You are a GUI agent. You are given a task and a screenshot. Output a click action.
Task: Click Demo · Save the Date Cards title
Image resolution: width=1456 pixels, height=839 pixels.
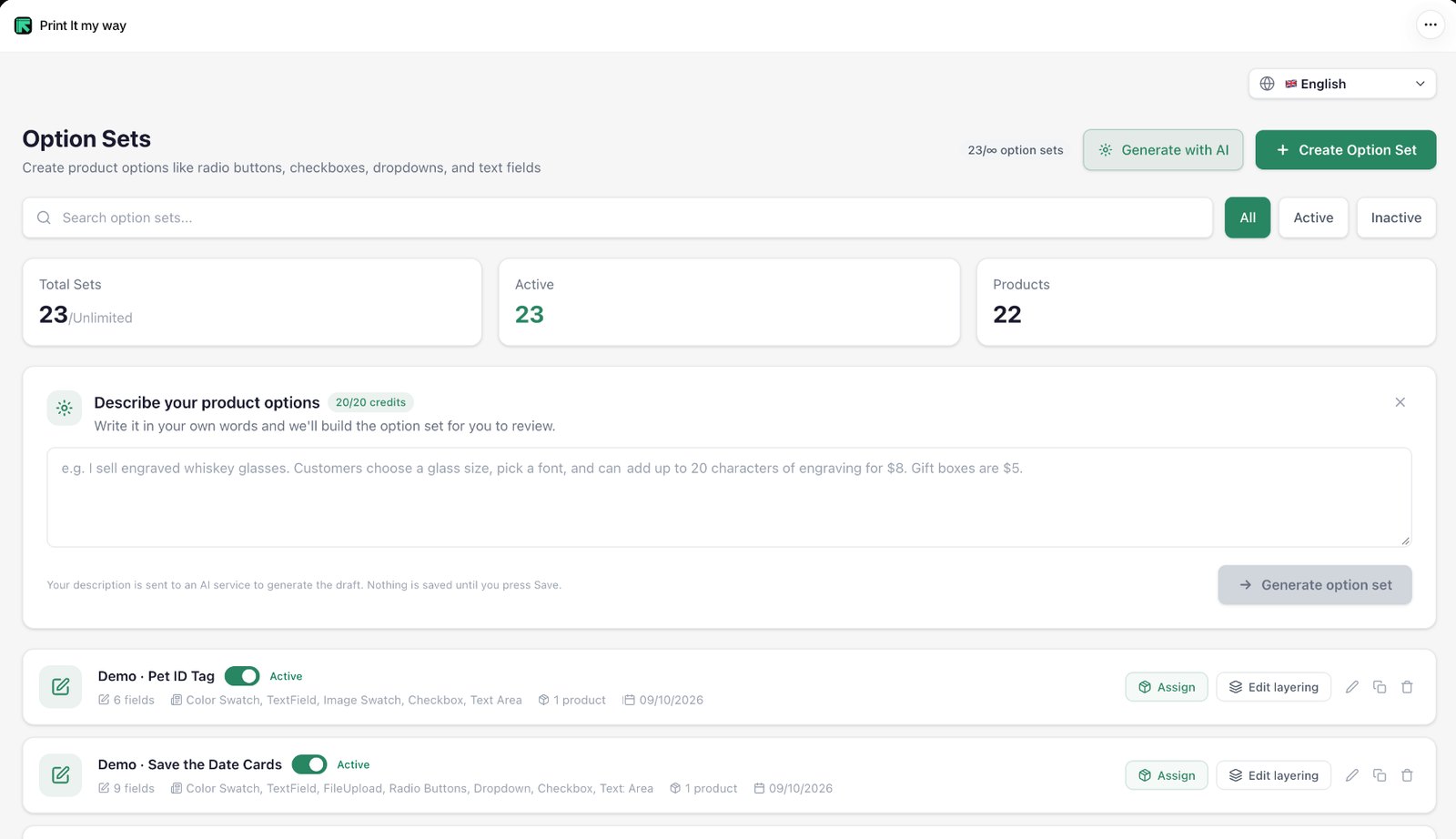tap(190, 764)
